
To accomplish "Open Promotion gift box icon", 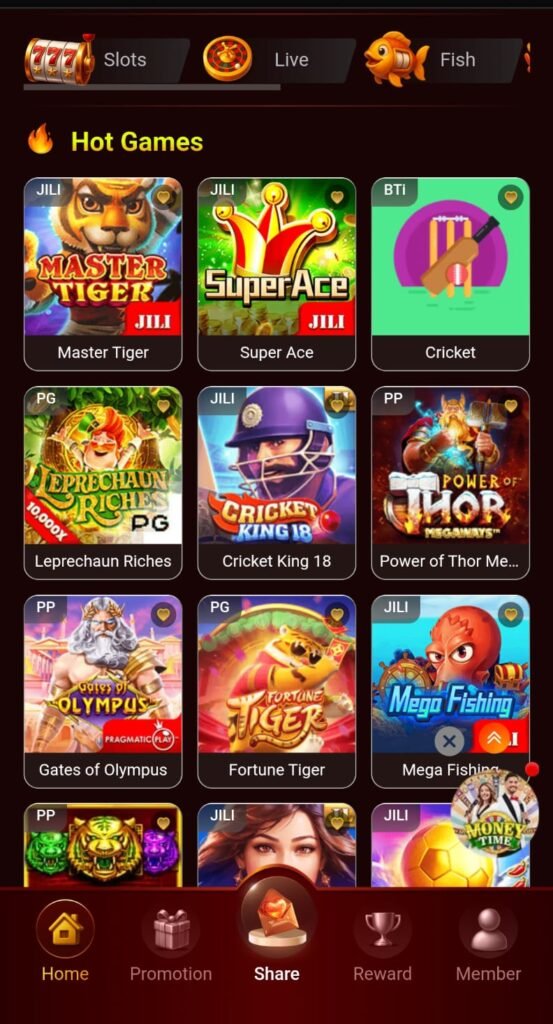I will (171, 929).
